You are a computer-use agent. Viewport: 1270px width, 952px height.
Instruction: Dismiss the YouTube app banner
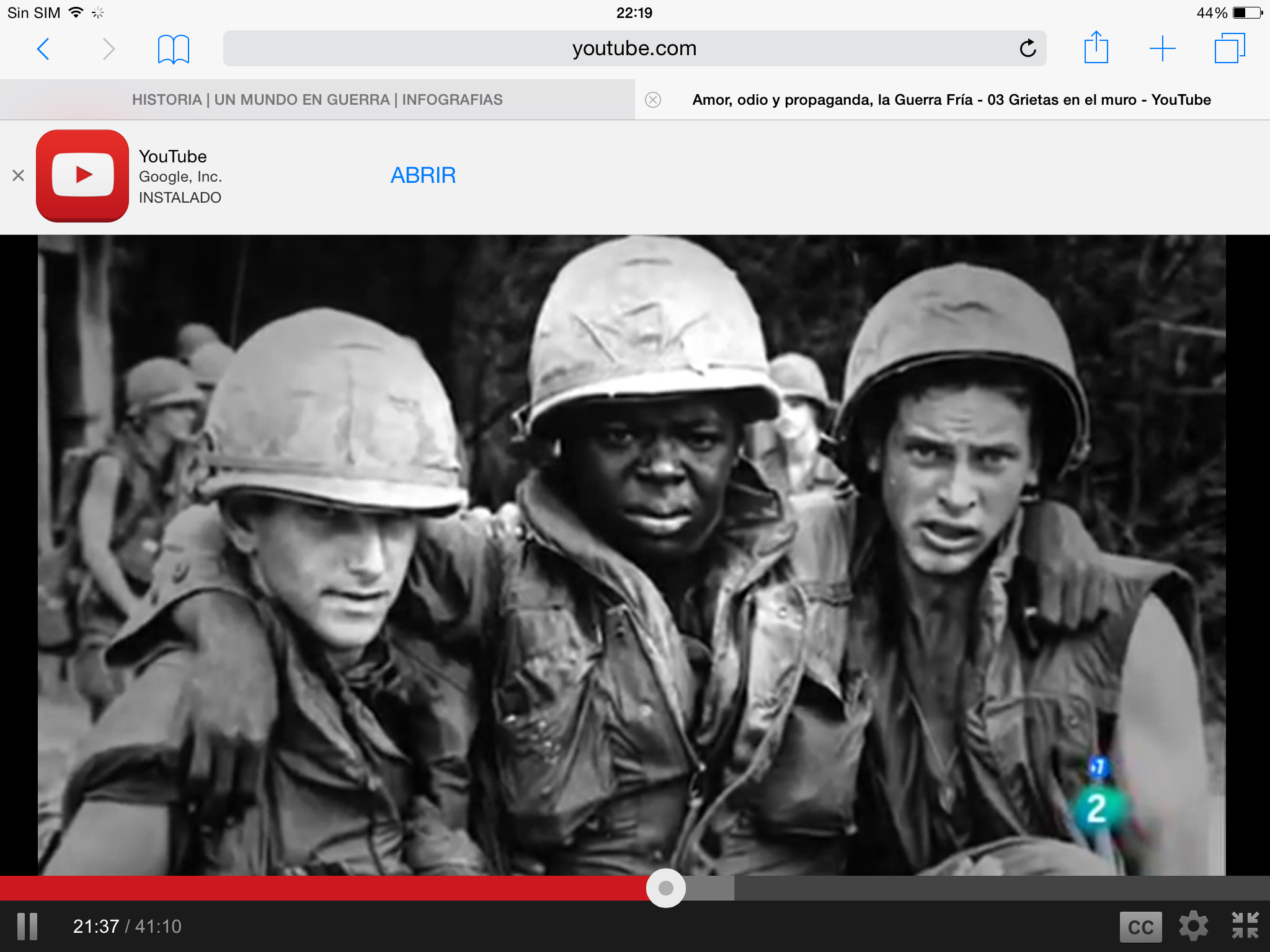19,176
